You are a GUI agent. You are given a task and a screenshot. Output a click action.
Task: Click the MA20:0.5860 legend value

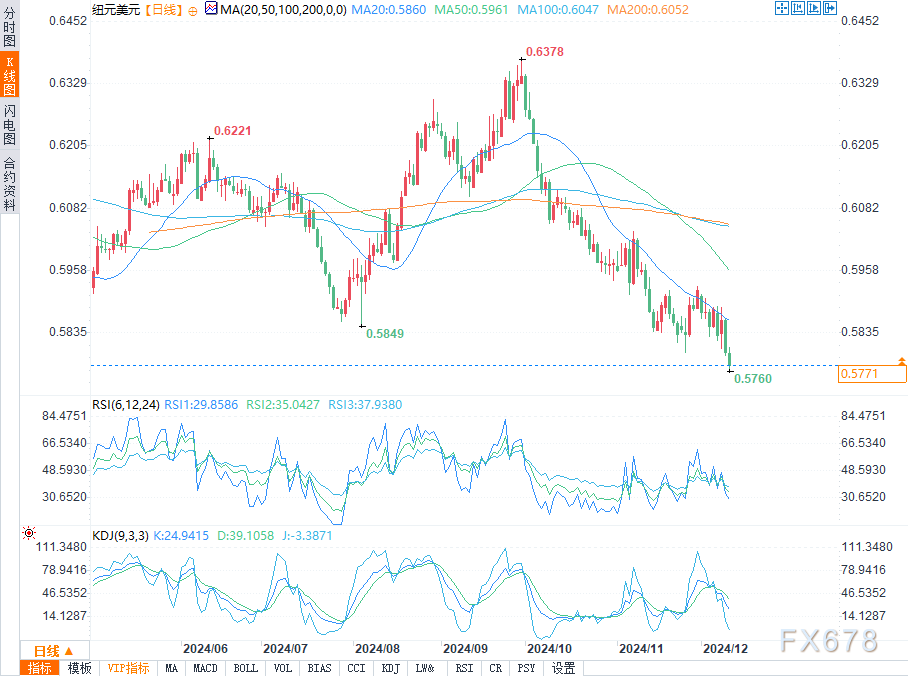[x=389, y=10]
